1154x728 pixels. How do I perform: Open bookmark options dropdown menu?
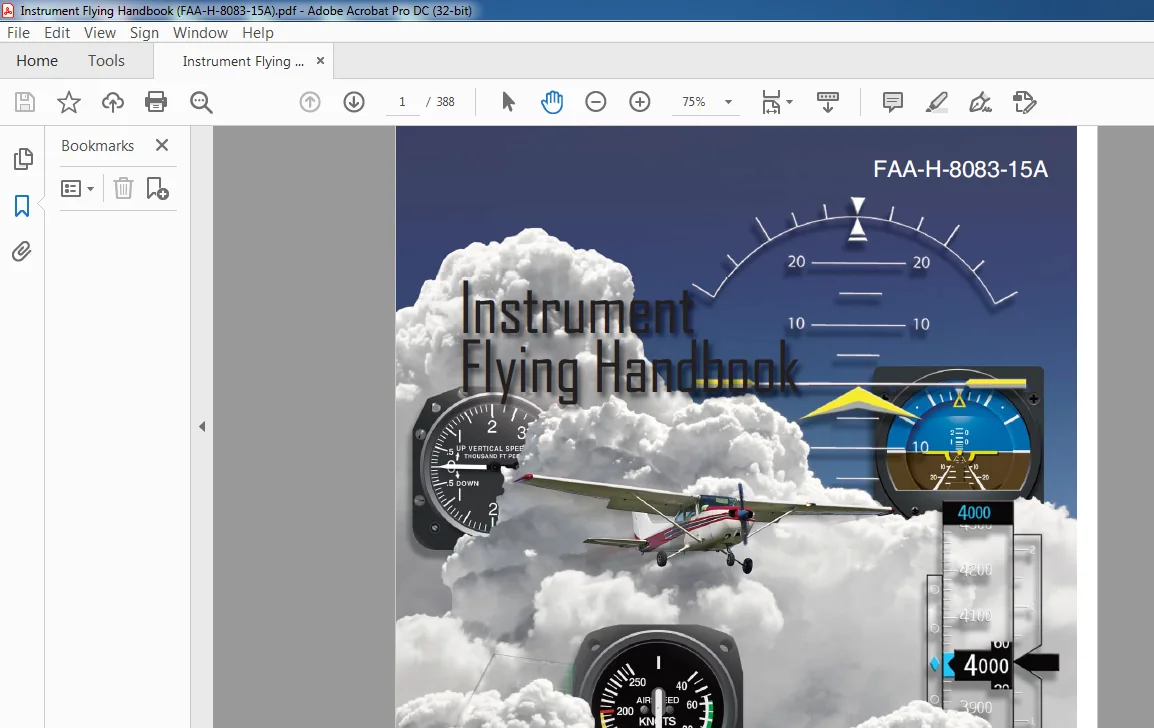pos(77,188)
